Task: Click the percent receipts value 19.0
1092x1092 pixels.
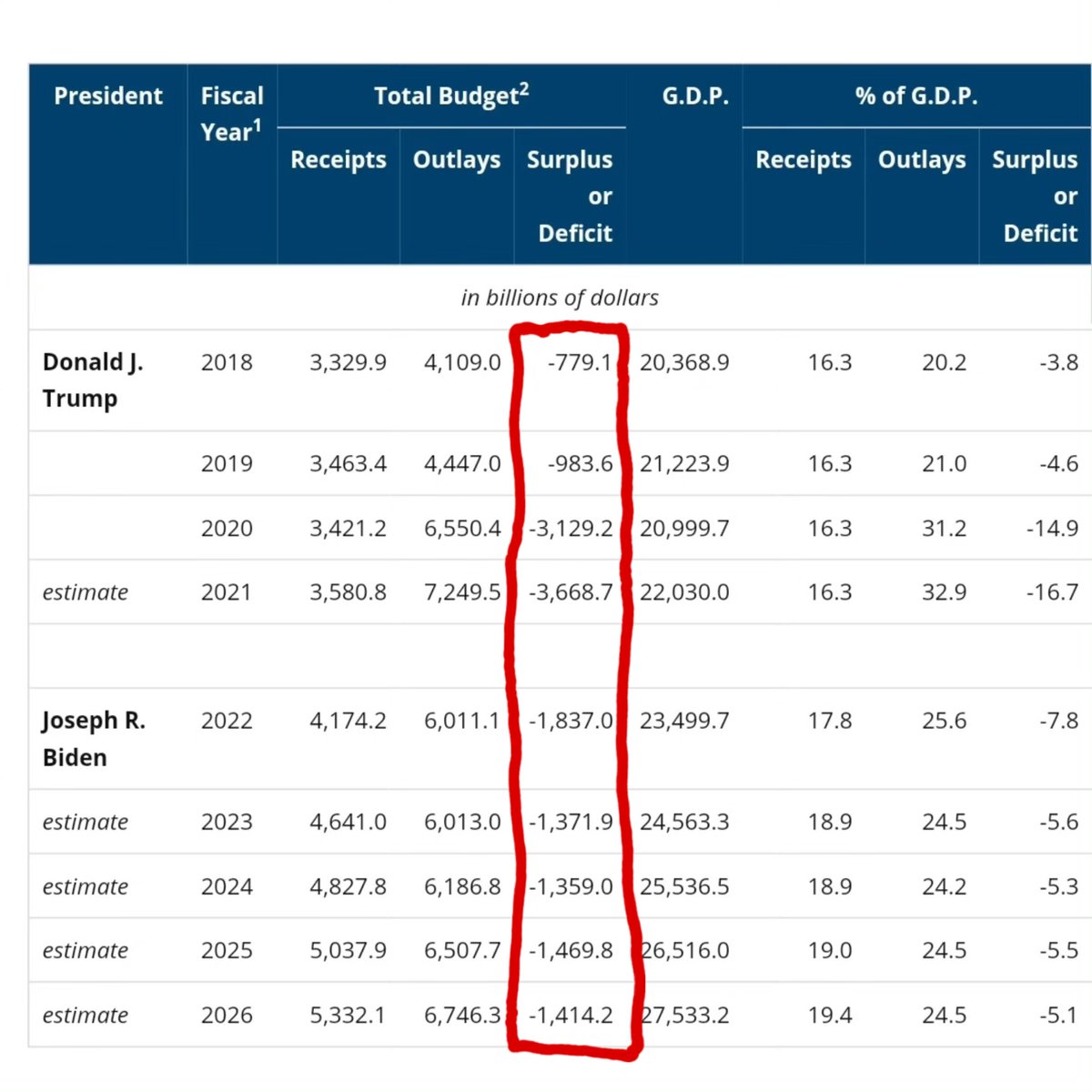Action: (830, 950)
